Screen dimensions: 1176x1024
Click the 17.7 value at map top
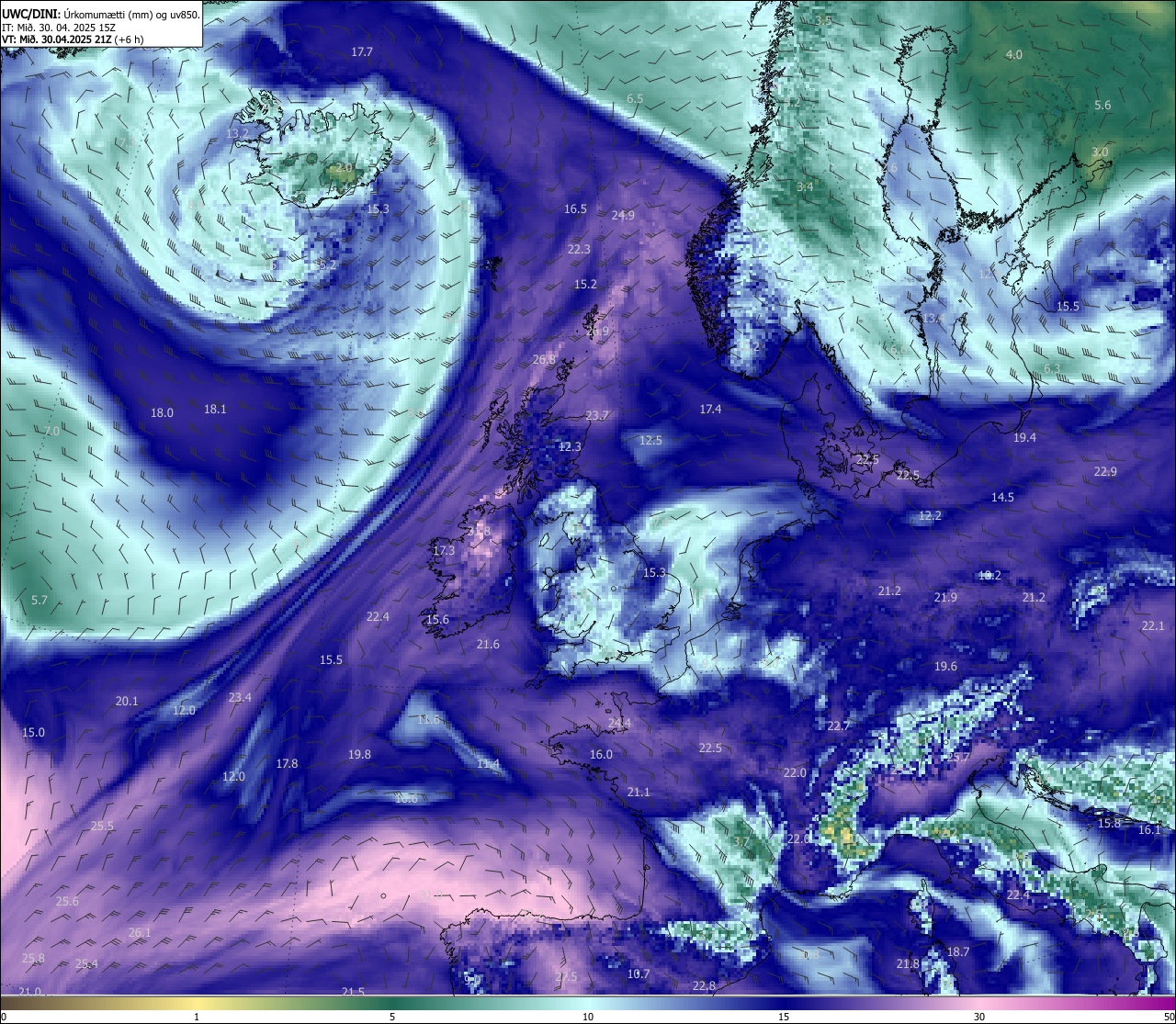(362, 52)
